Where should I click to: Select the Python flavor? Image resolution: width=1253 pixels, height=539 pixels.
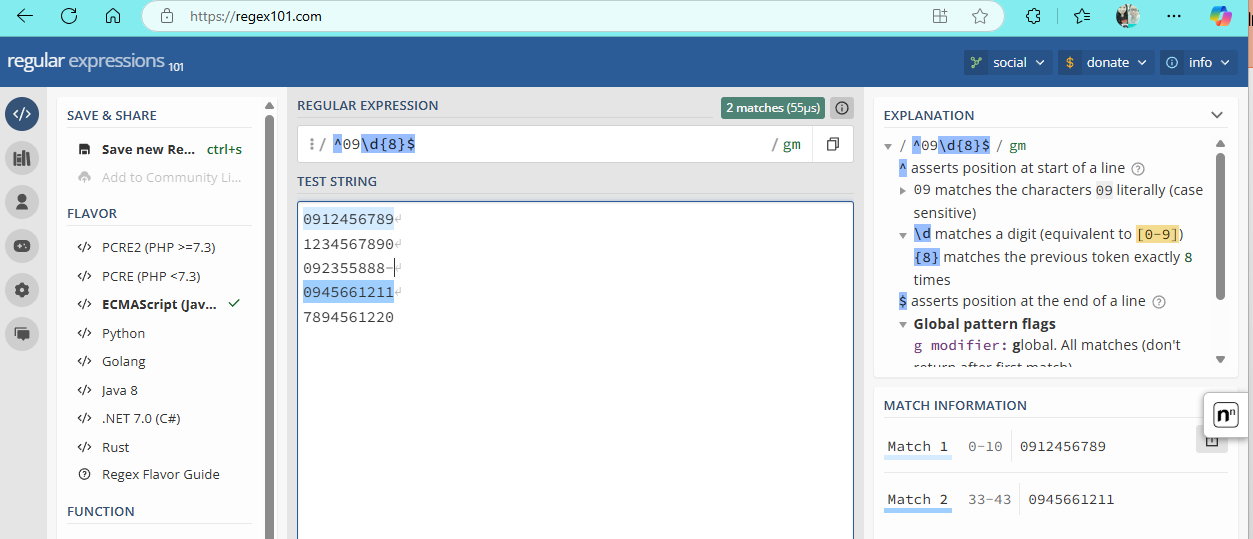123,333
